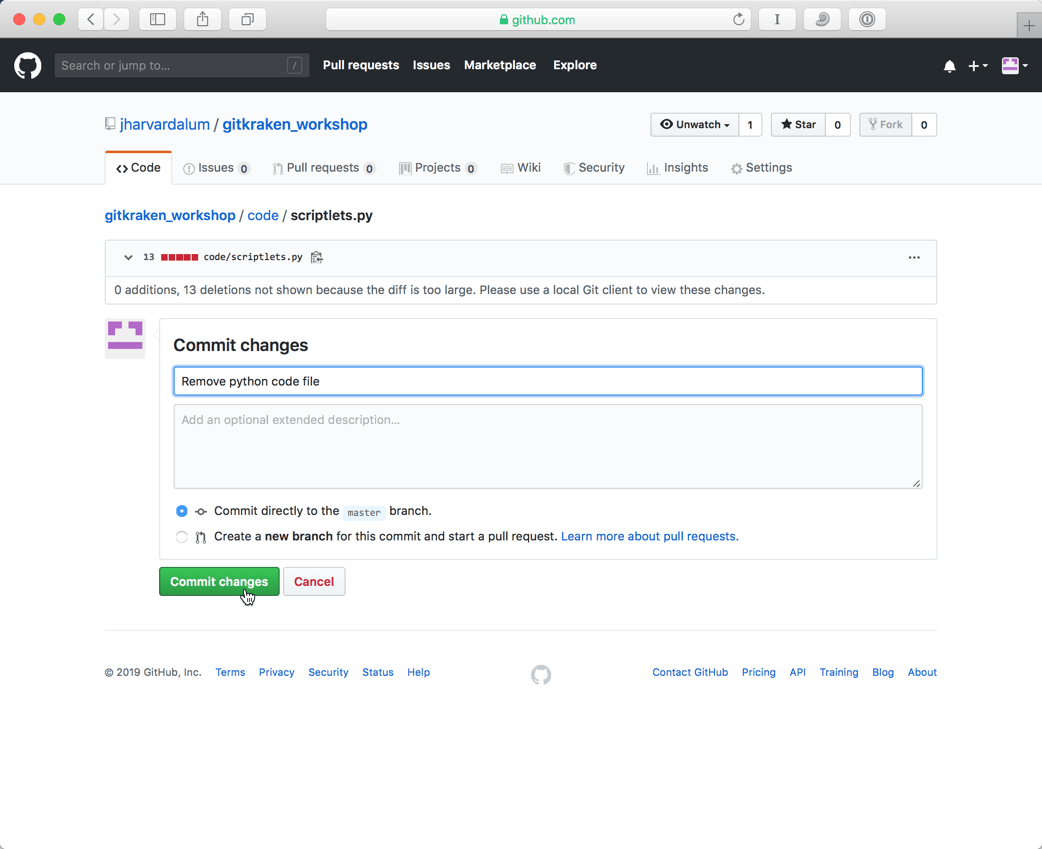
Task: Click the extended description text area
Action: coord(548,445)
